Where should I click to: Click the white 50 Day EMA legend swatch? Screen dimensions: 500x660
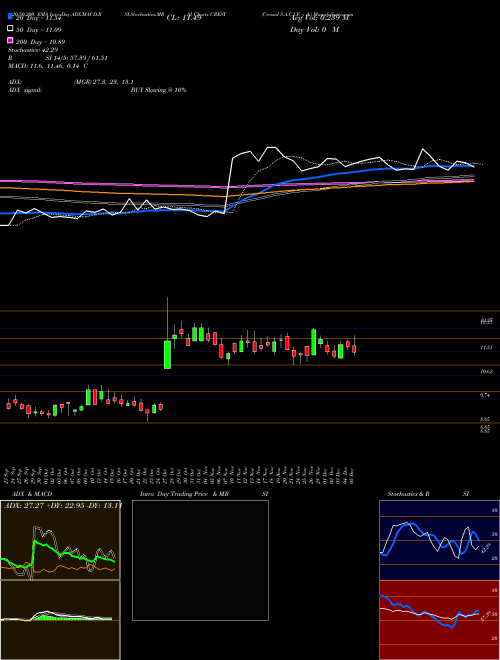[10, 29]
